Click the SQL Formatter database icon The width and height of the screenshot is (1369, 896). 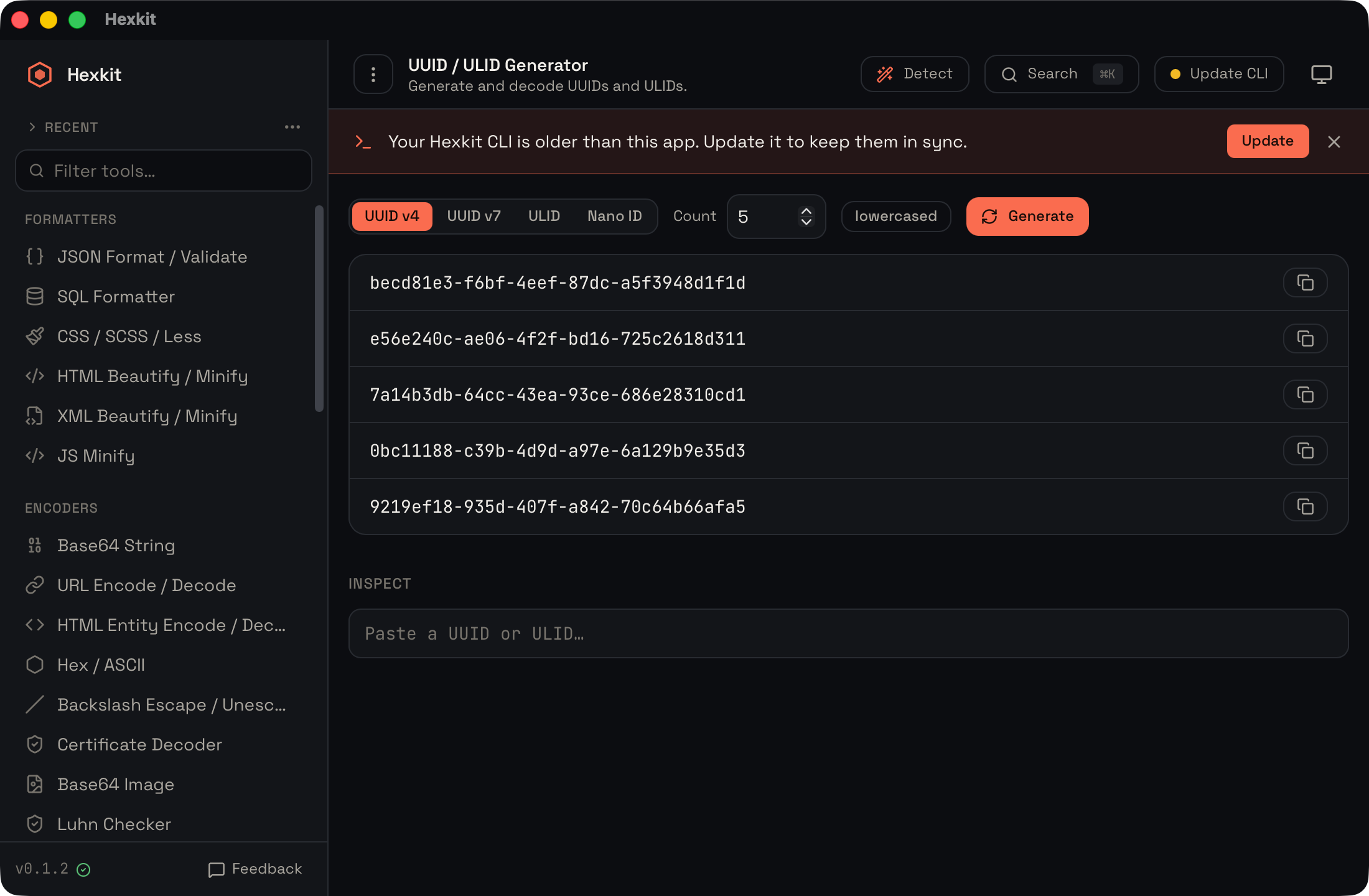pyautogui.click(x=35, y=296)
